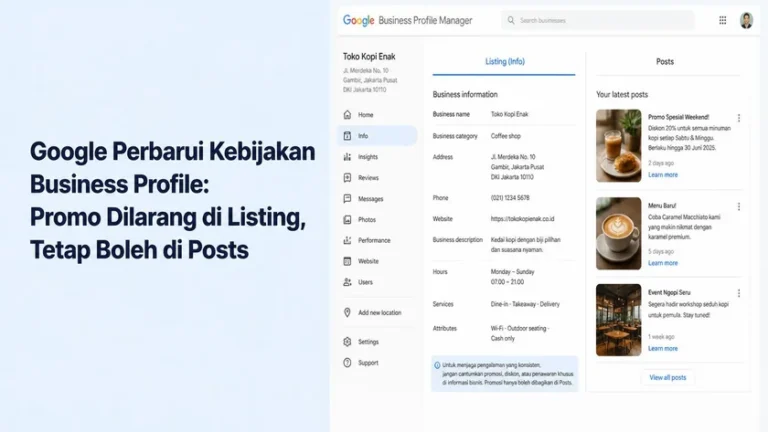
Task: Click the info icon in policy notice
Action: [x=437, y=365]
